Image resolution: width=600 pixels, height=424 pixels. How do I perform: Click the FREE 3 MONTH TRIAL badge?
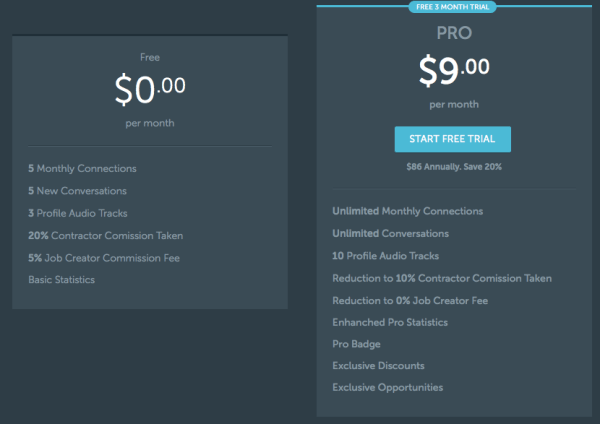tap(453, 8)
